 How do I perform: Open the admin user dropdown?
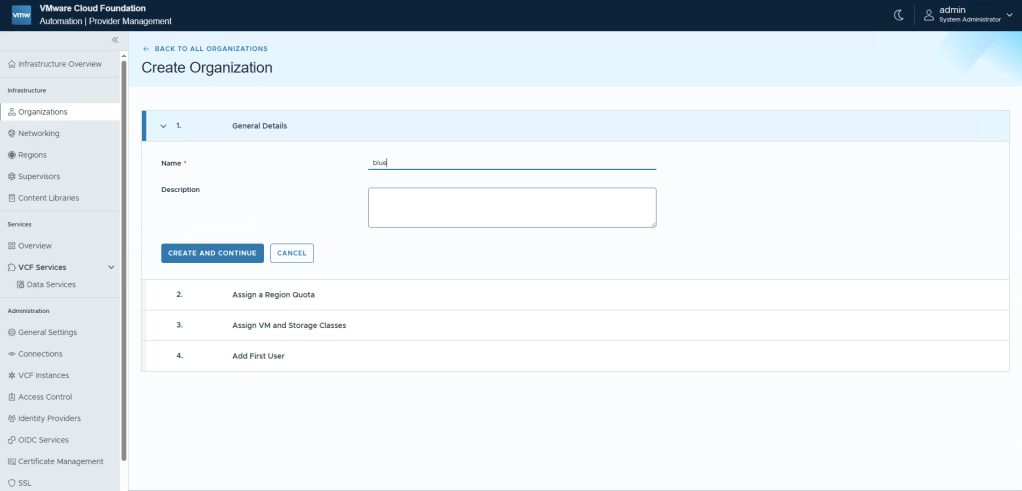coord(965,15)
